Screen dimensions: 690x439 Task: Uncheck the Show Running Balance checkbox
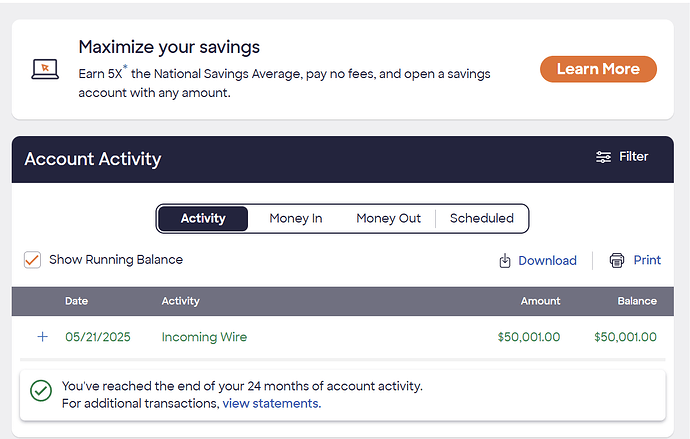coord(33,260)
